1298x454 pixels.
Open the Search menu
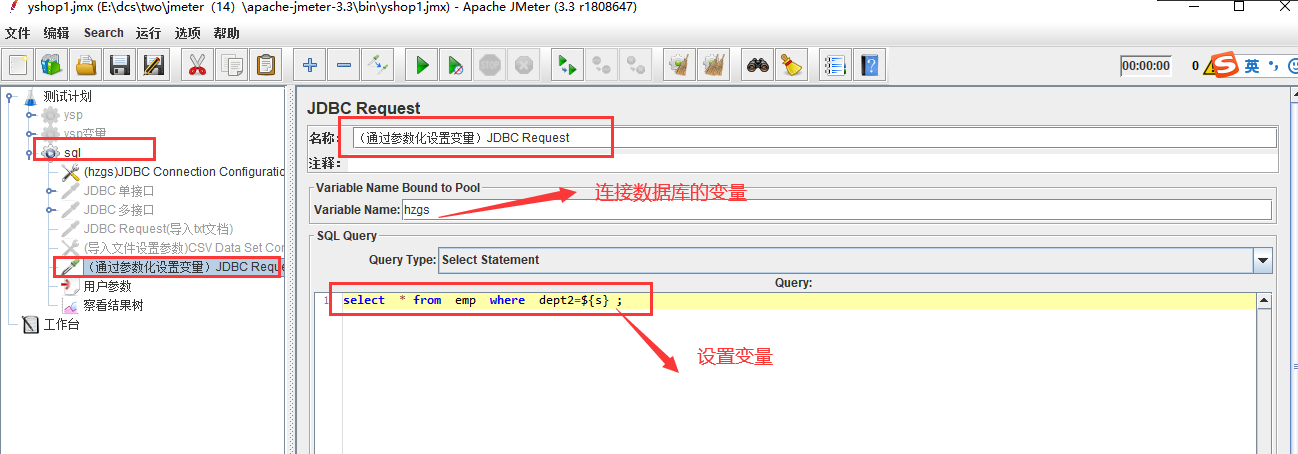click(104, 33)
